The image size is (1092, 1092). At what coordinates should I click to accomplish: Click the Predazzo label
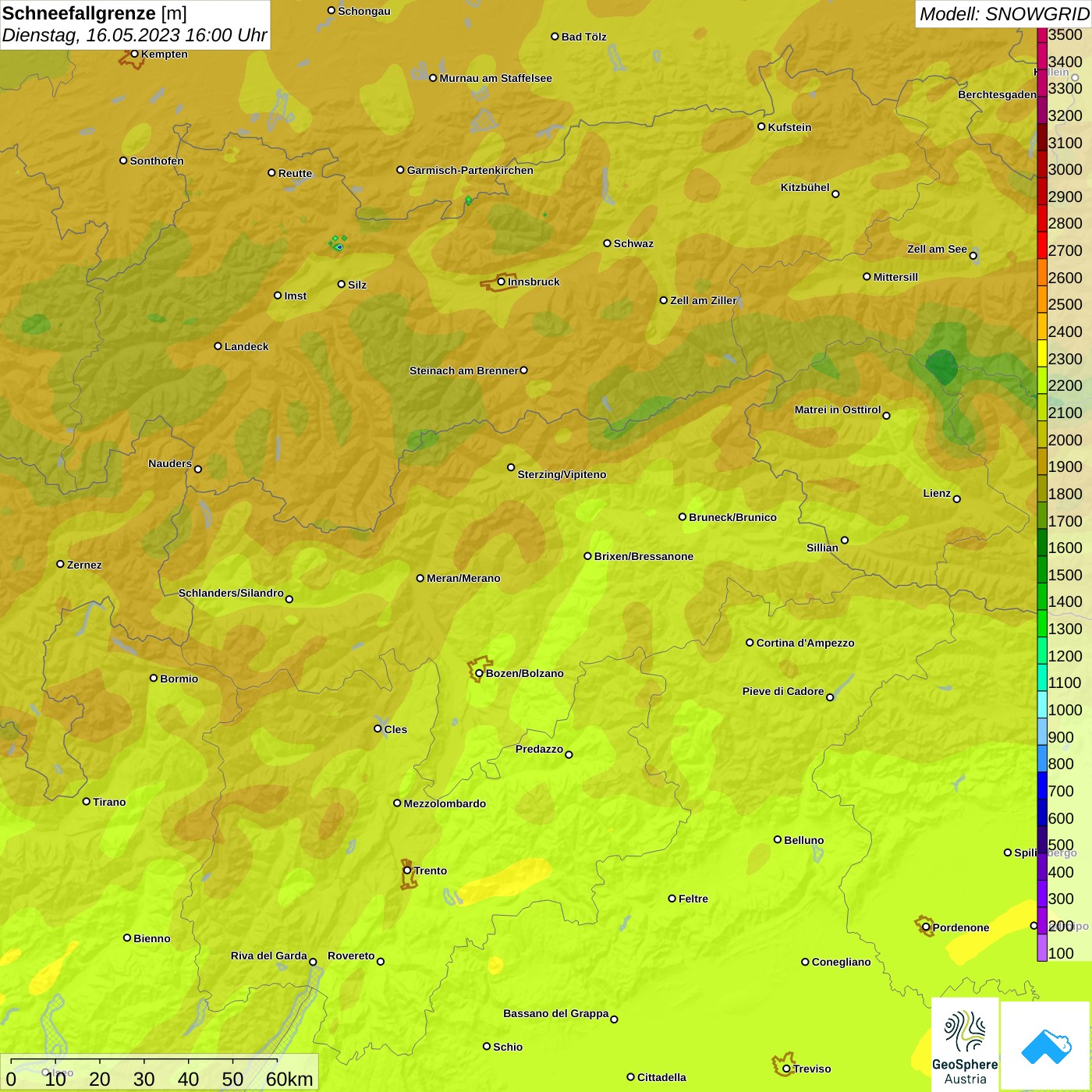pos(539,749)
